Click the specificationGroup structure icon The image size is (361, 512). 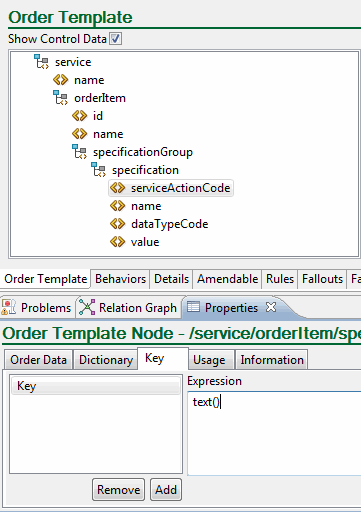coord(80,152)
